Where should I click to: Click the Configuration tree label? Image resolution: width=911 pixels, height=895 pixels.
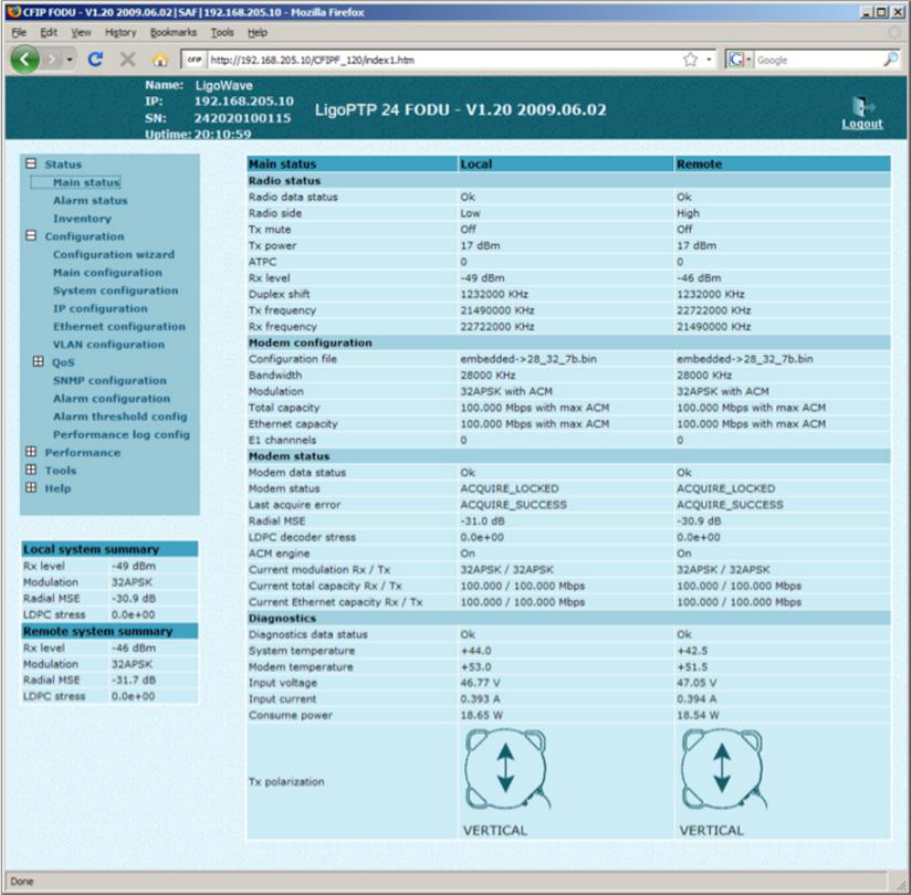(84, 237)
